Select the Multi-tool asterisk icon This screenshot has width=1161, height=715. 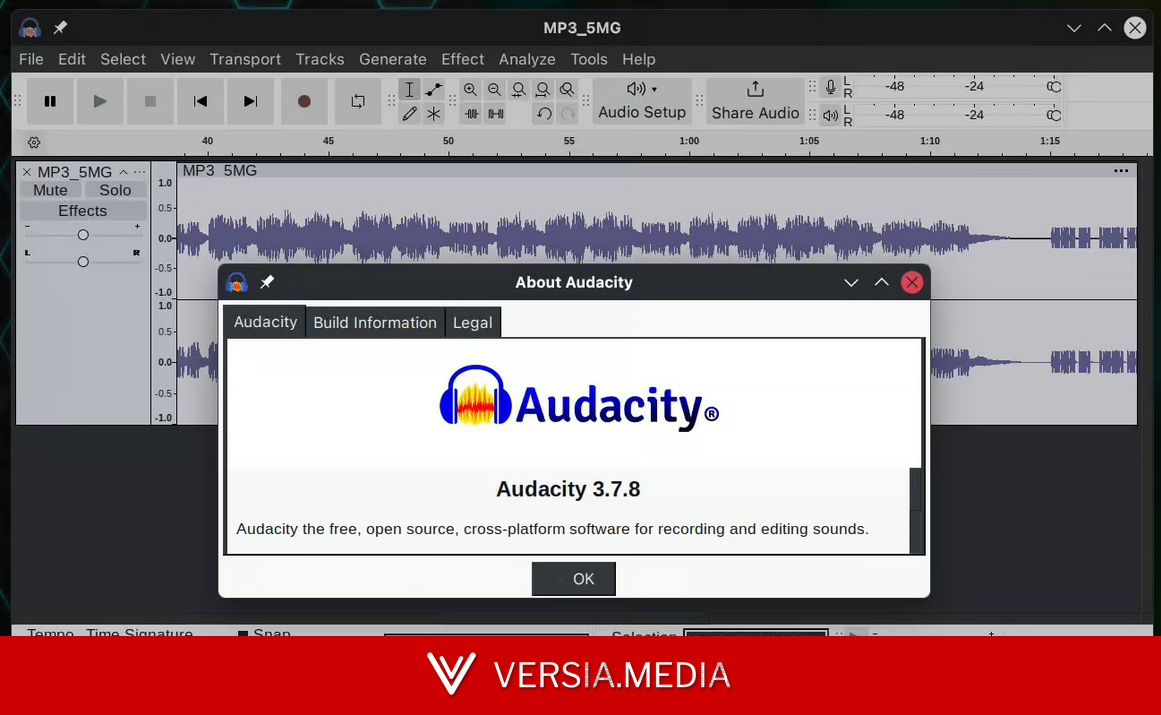coord(434,114)
